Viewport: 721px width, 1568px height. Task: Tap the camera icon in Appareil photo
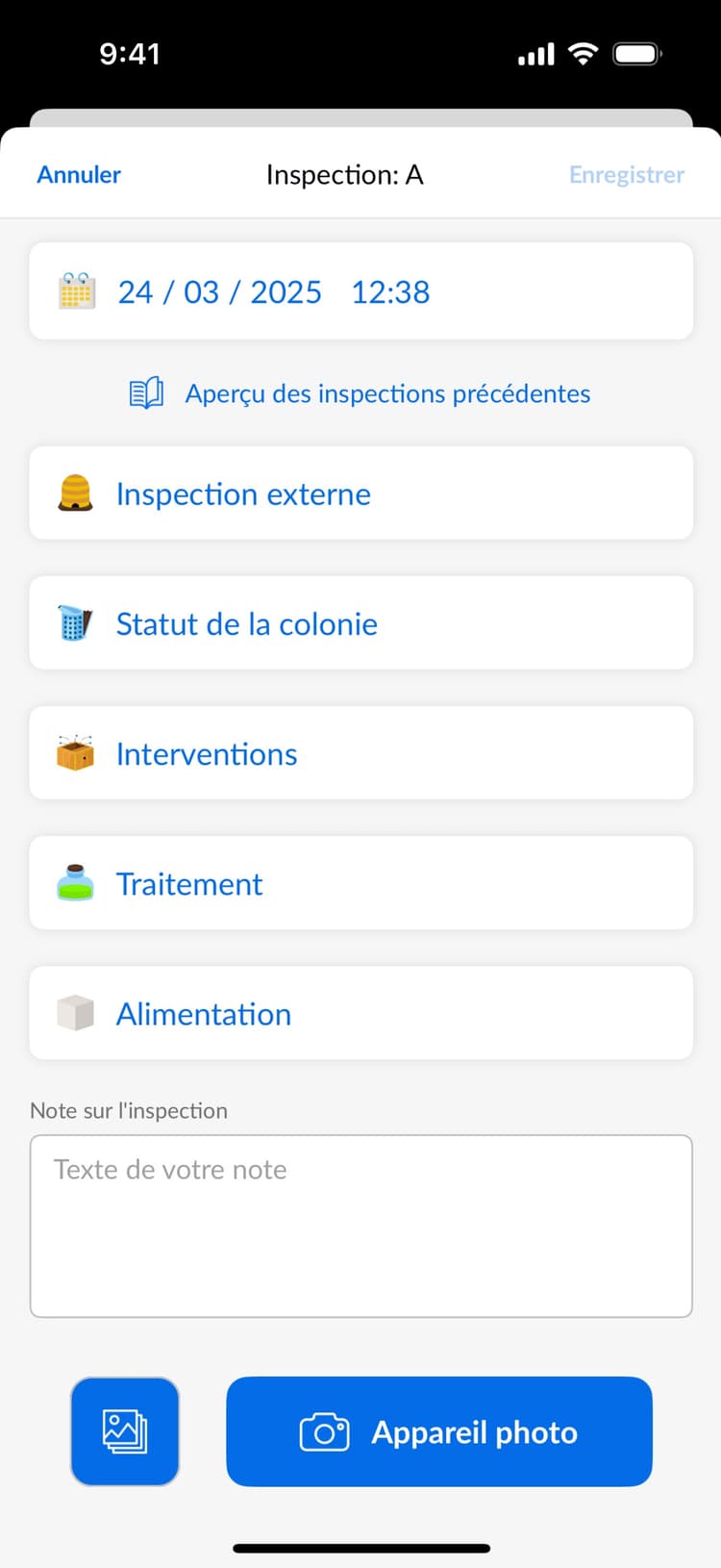tap(326, 1431)
